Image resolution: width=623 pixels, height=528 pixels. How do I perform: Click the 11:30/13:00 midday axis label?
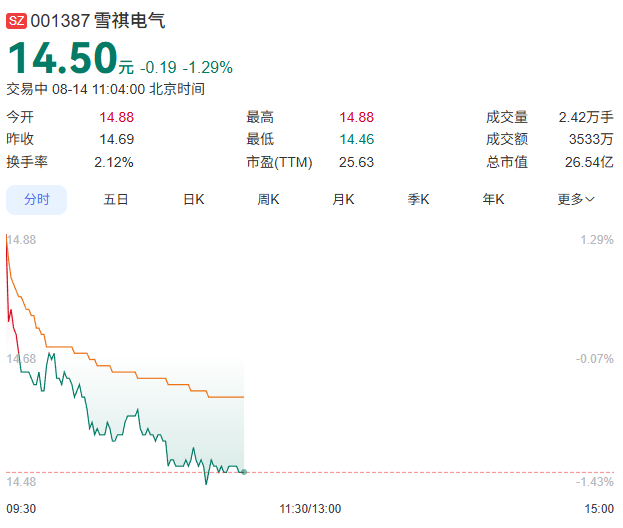(x=310, y=509)
